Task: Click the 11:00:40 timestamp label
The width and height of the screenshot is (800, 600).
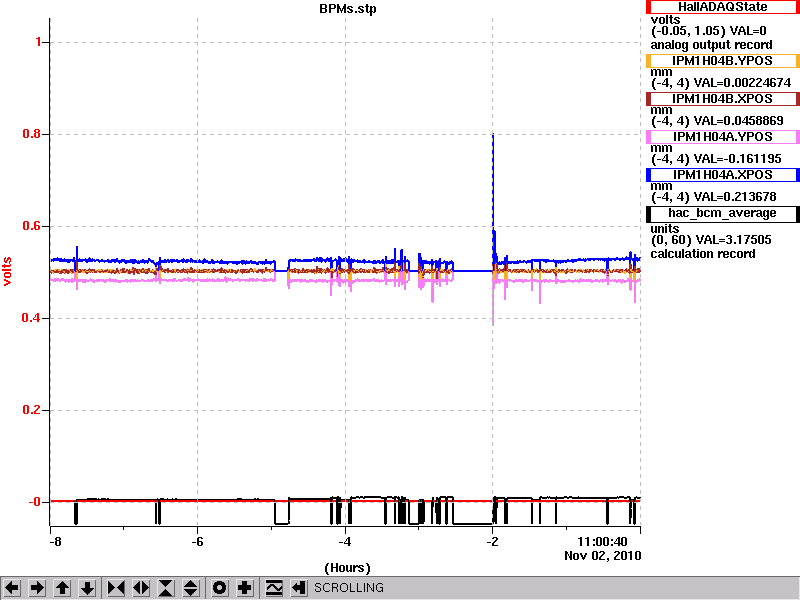Action: point(602,542)
